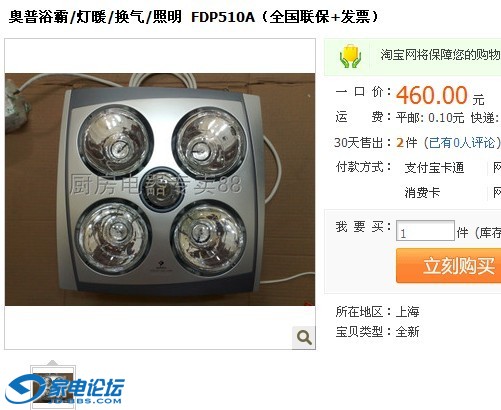
Task: Click the 全新 item condition text
Action: (407, 332)
